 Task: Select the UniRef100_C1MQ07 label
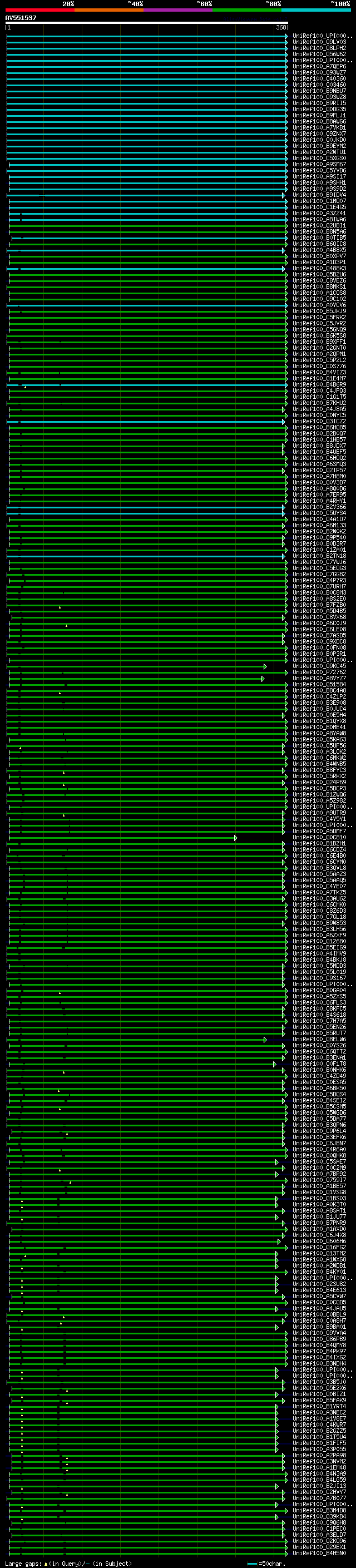coord(319,201)
